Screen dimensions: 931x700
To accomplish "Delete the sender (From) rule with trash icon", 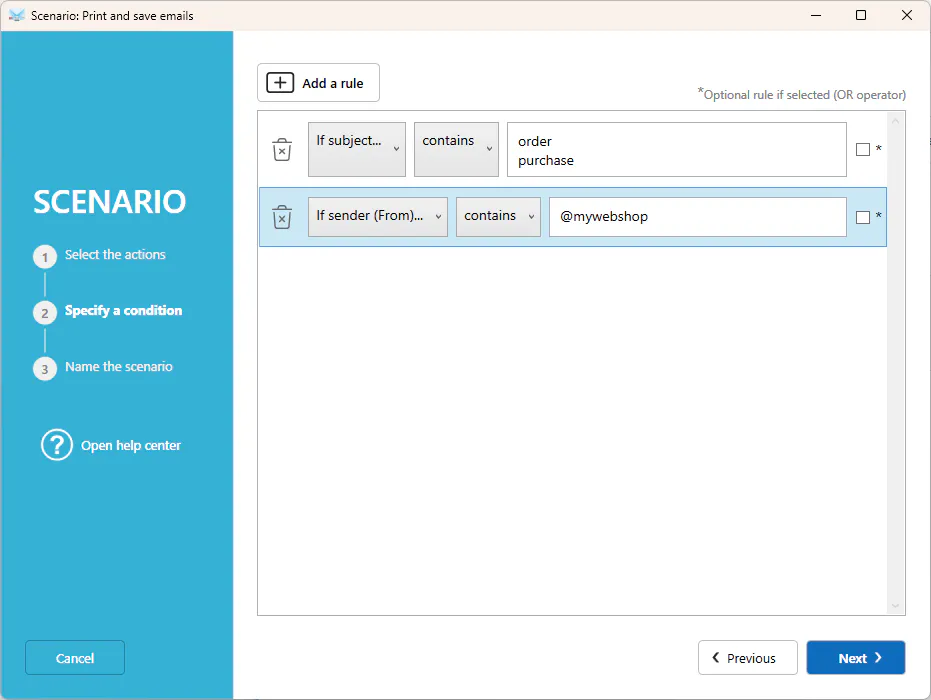I will click(282, 217).
